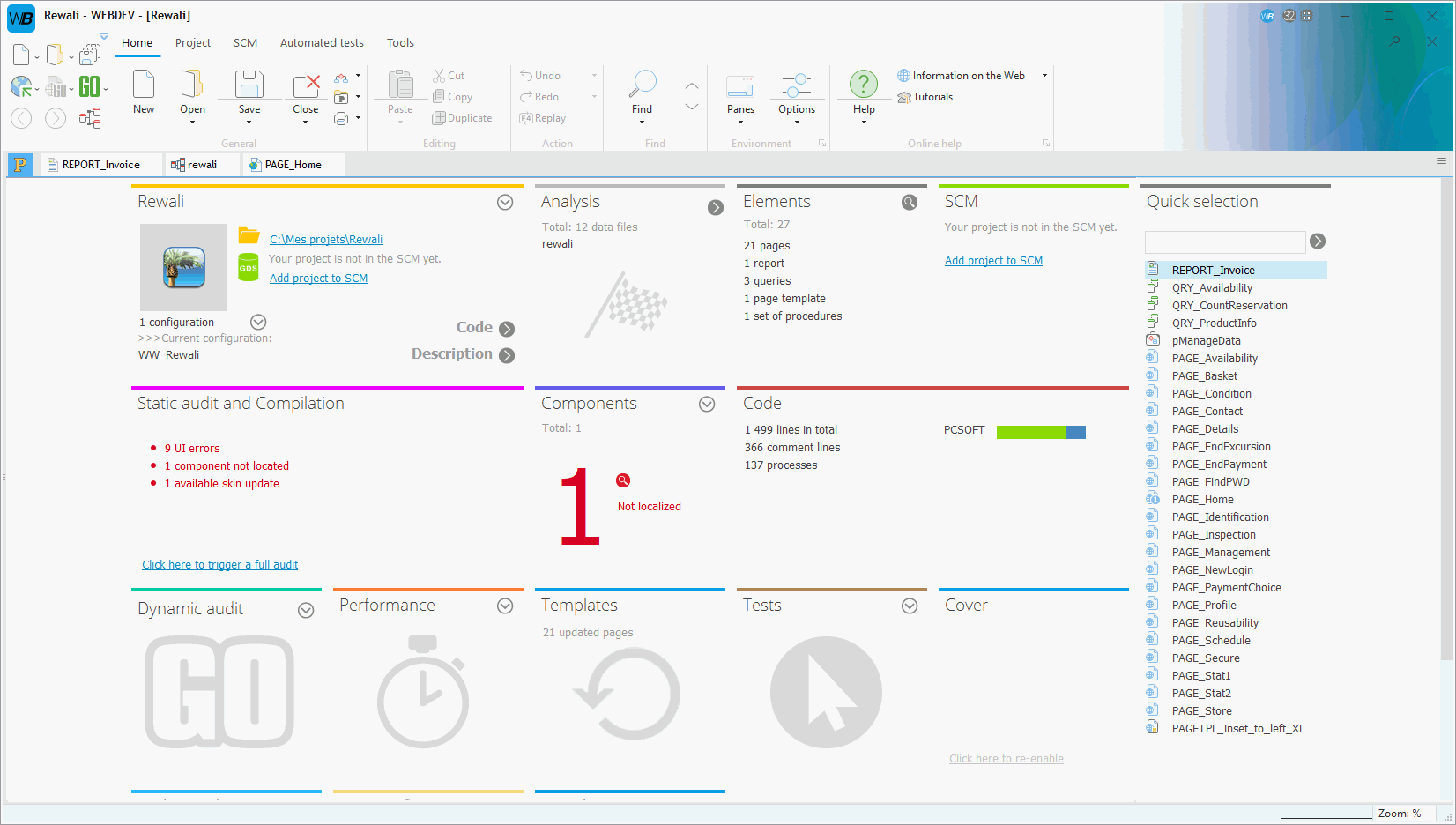Open the data model analysis icon with red cylinders
Viewport: 1456px width, 825px height.
pyautogui.click(x=90, y=118)
